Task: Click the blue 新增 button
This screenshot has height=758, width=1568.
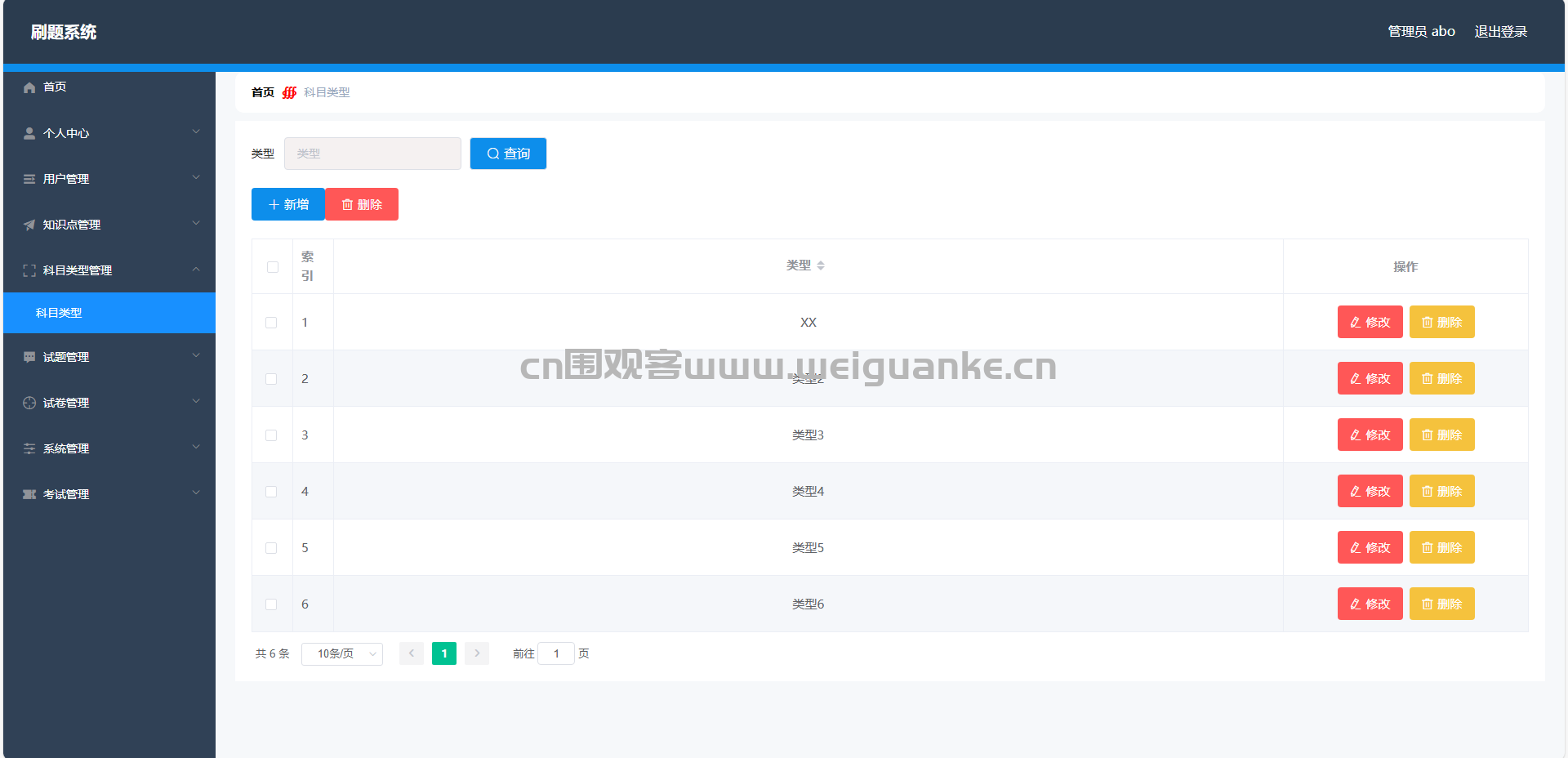Action: click(x=288, y=204)
